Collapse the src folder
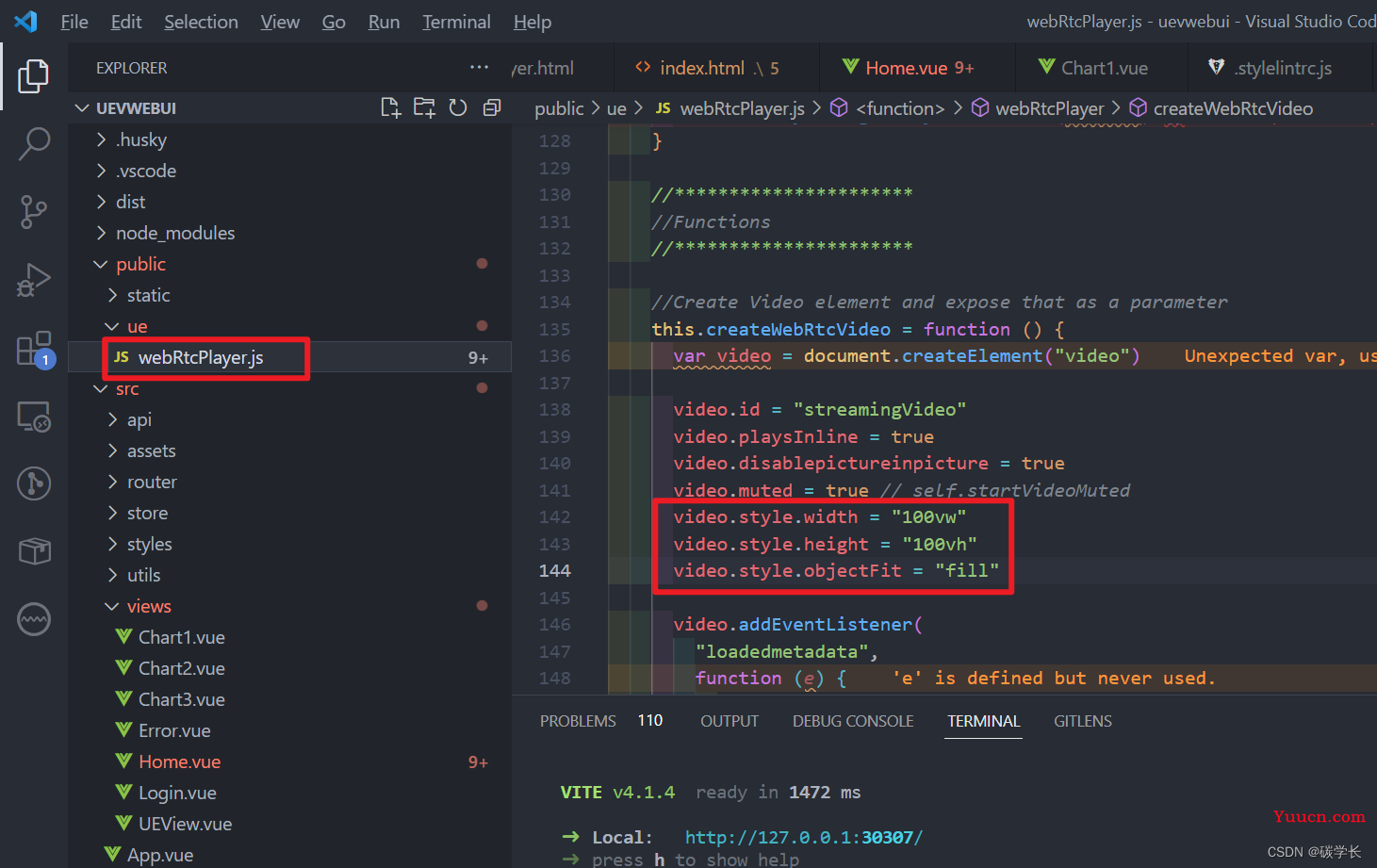This screenshot has width=1377, height=868. point(101,388)
